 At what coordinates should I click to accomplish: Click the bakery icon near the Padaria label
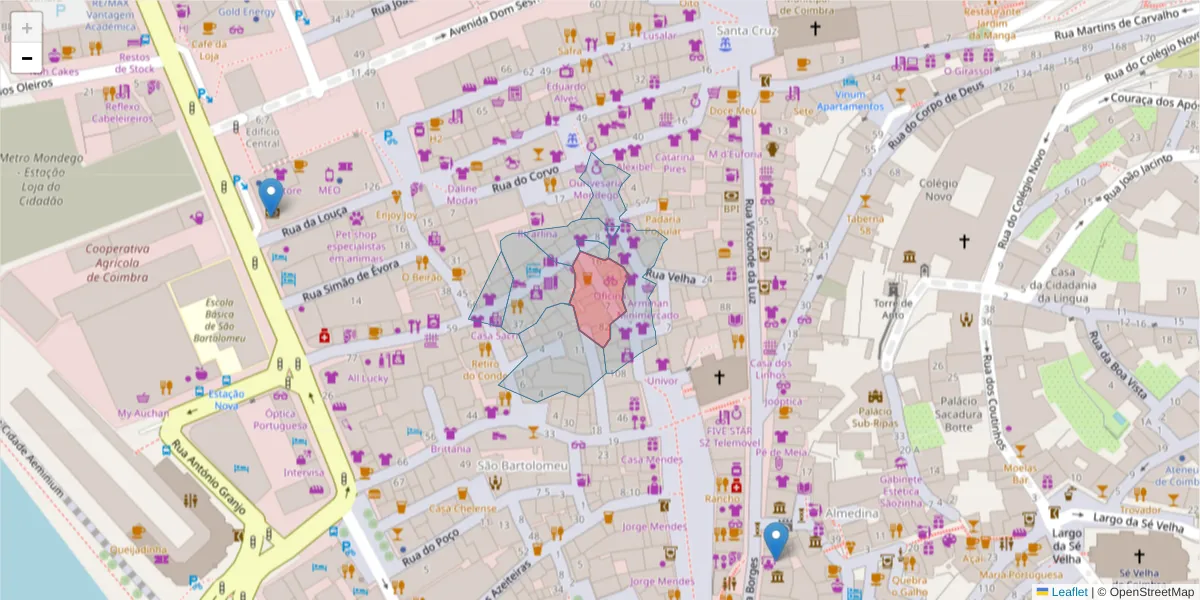[x=663, y=204]
